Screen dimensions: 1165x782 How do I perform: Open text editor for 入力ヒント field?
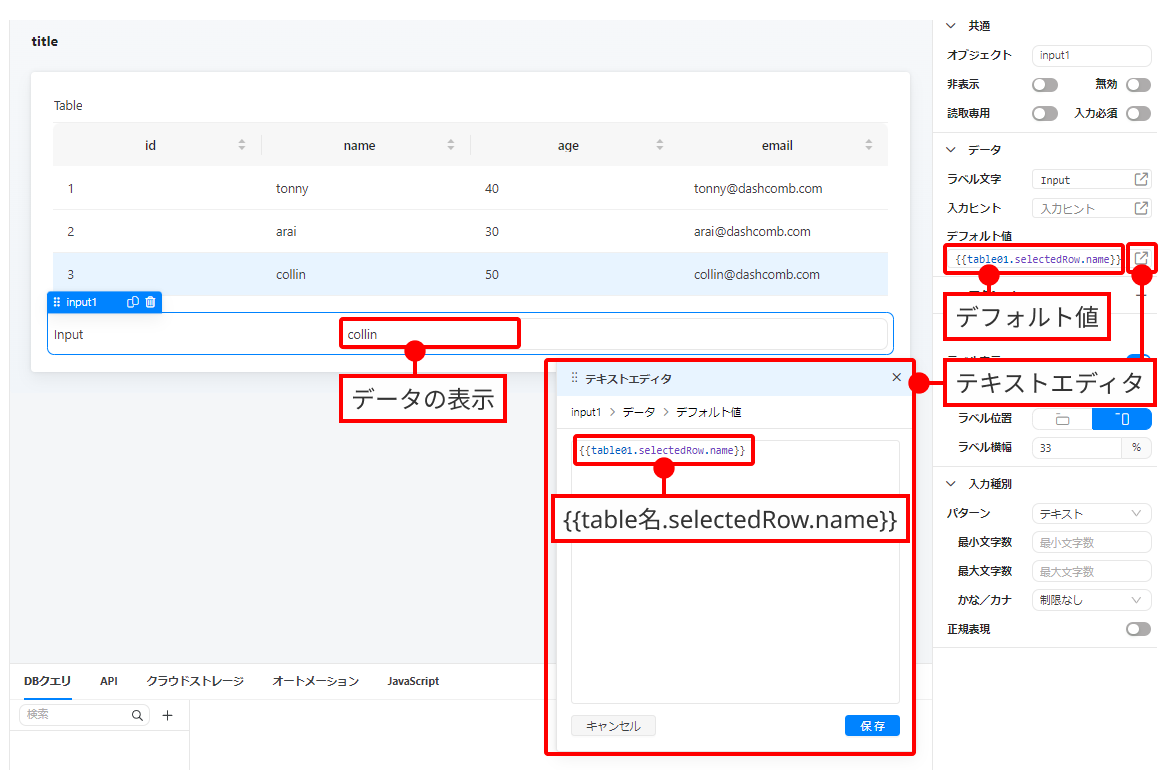coord(1141,208)
